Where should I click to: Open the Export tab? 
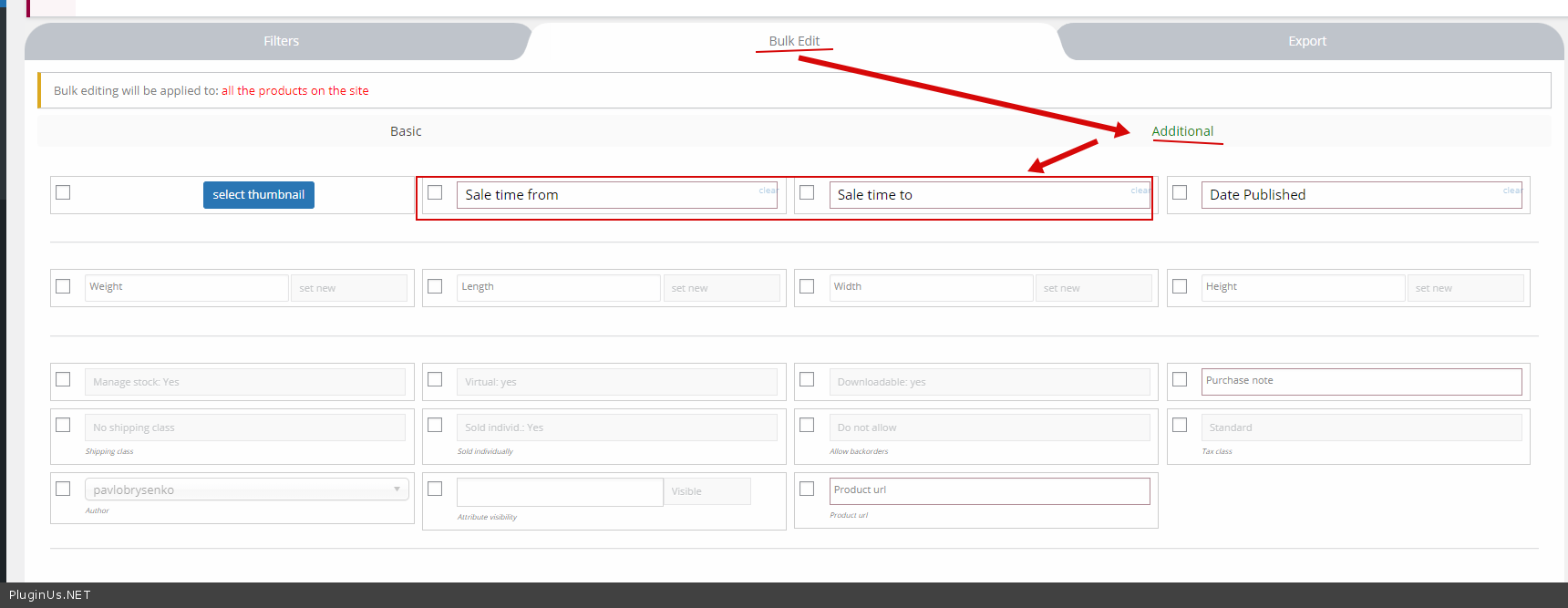coord(1306,41)
